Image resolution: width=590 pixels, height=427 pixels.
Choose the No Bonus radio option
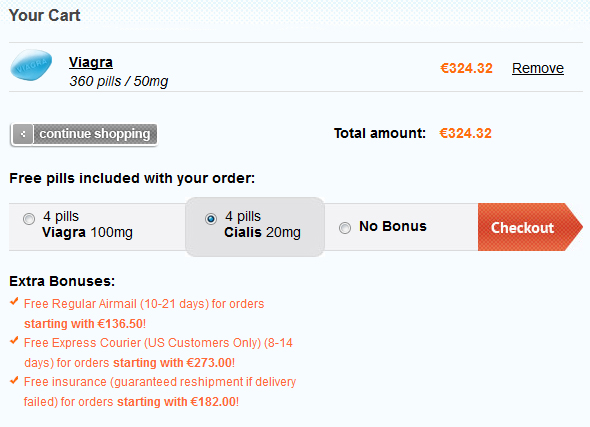(x=345, y=228)
